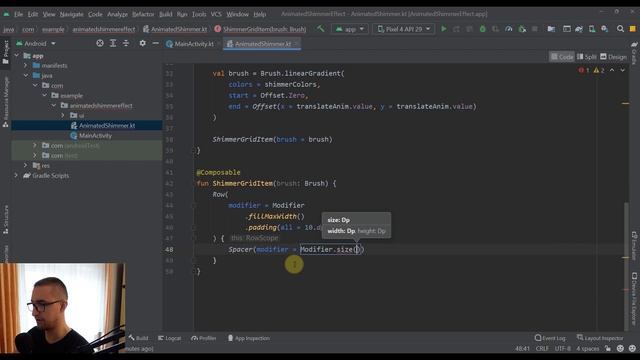This screenshot has height=360, width=640.
Task: Open Device File Explorer toolbar icon
Action: 551,29
